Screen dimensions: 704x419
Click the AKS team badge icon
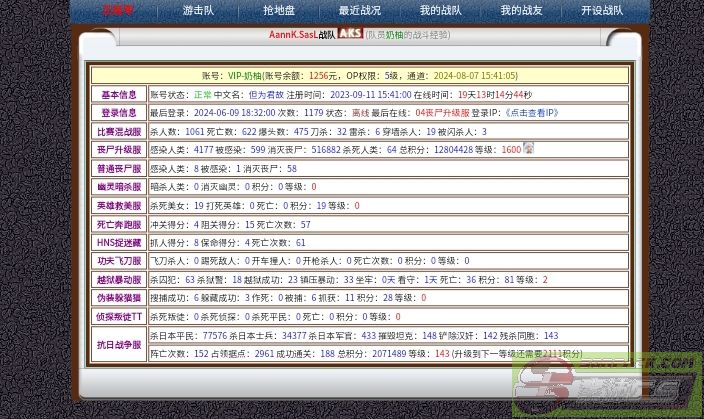click(x=350, y=34)
